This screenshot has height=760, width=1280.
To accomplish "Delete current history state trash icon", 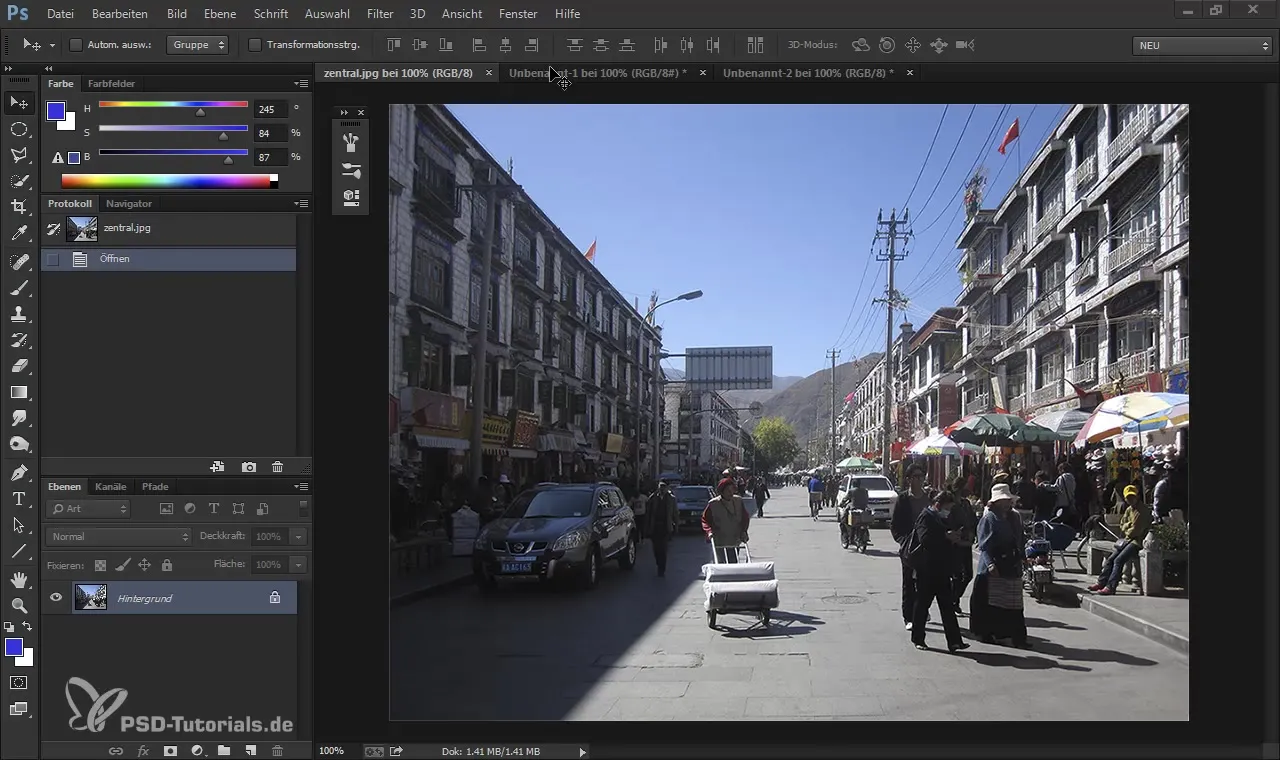I will point(278,467).
